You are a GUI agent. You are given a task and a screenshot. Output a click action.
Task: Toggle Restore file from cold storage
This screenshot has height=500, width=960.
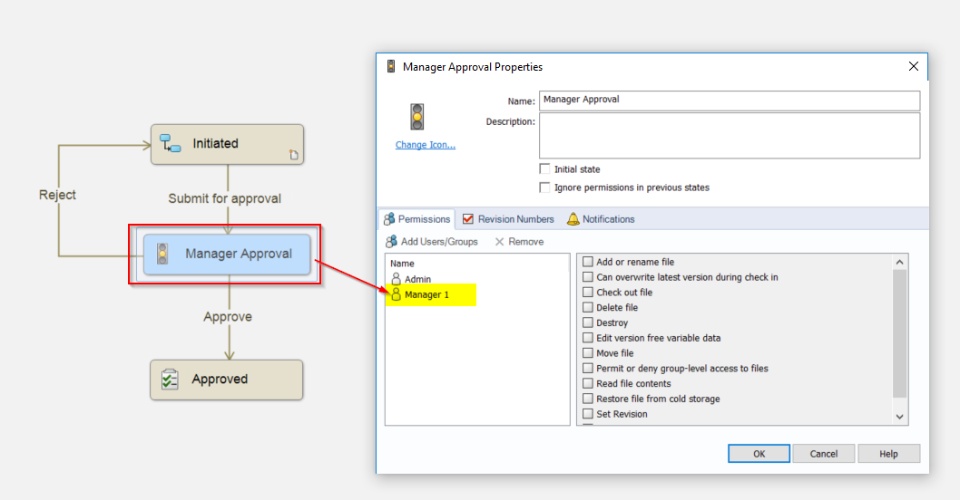click(588, 398)
